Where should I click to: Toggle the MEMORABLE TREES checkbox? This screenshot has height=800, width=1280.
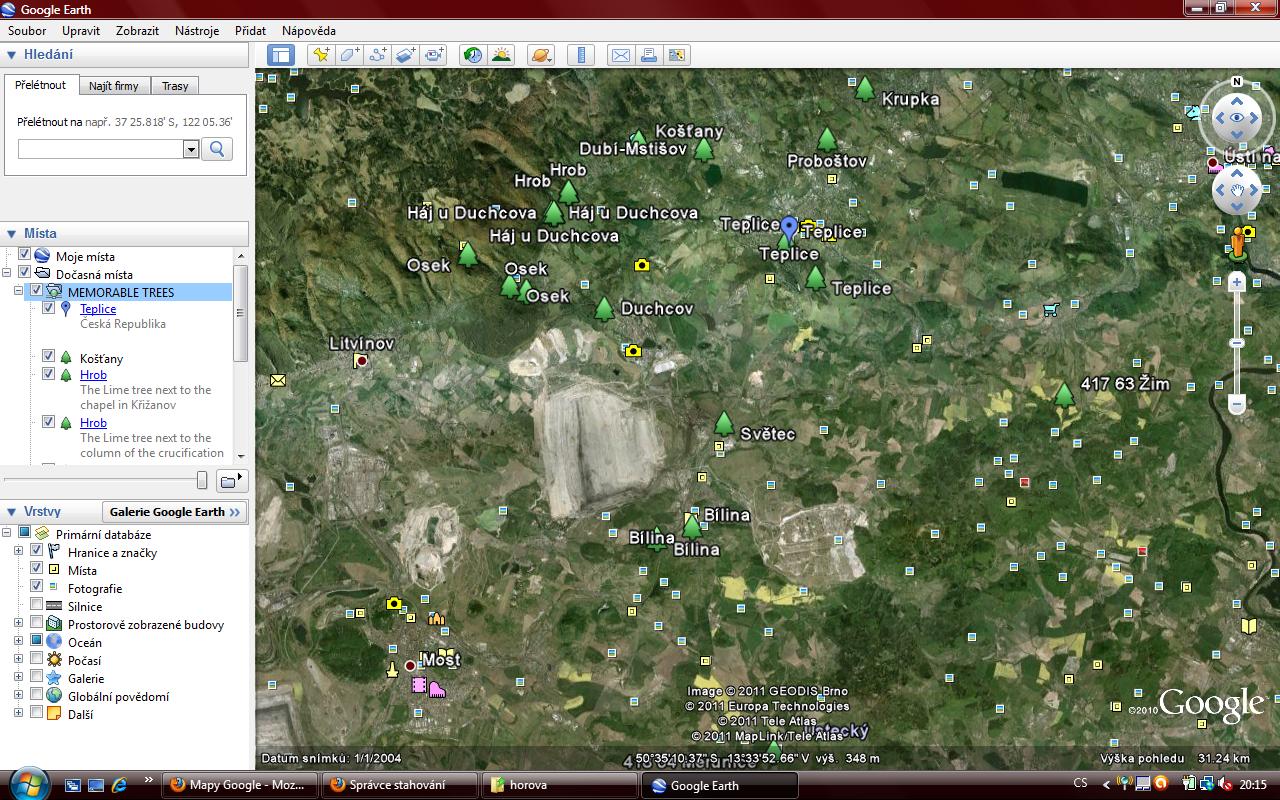pyautogui.click(x=37, y=291)
